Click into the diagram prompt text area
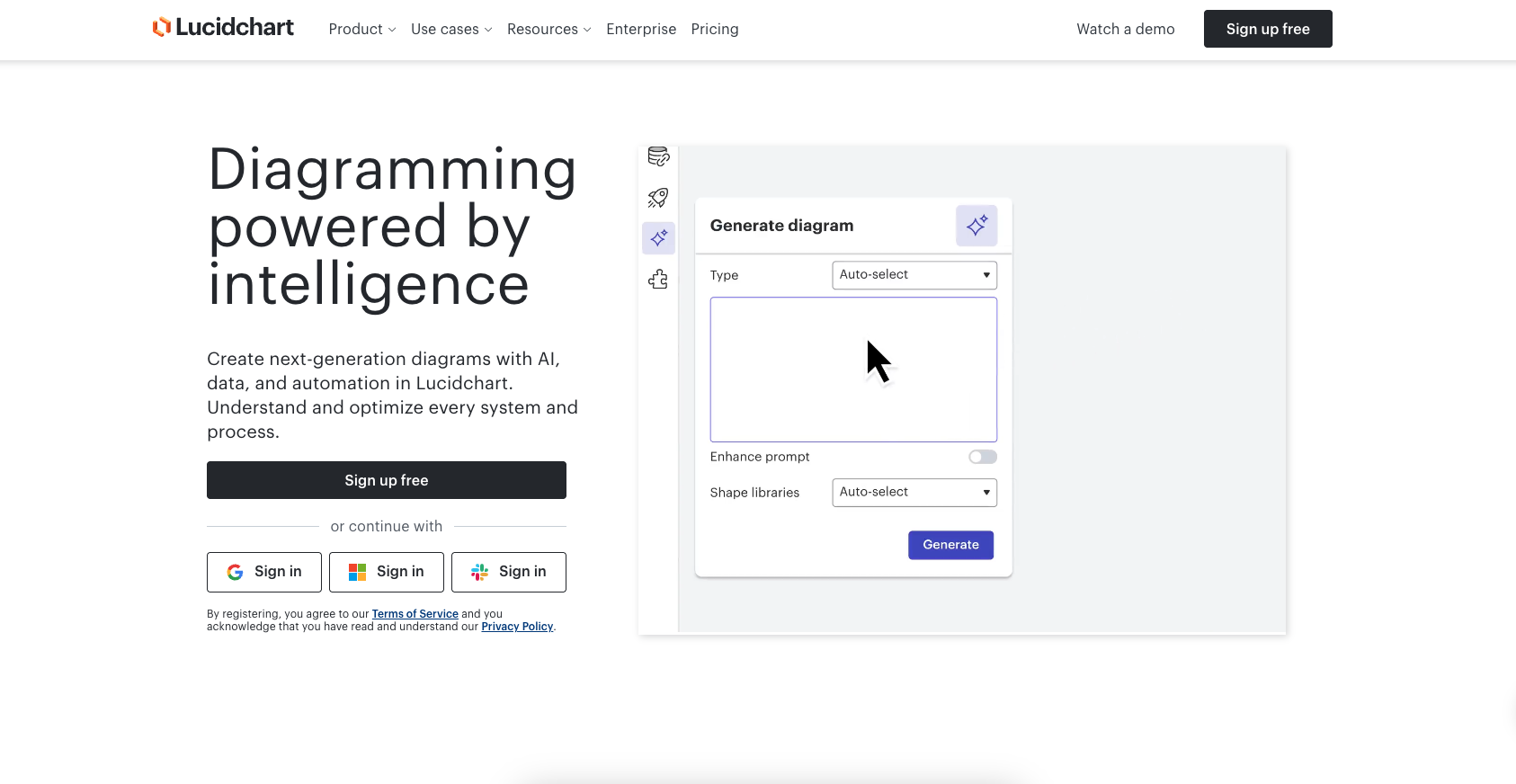 point(853,370)
